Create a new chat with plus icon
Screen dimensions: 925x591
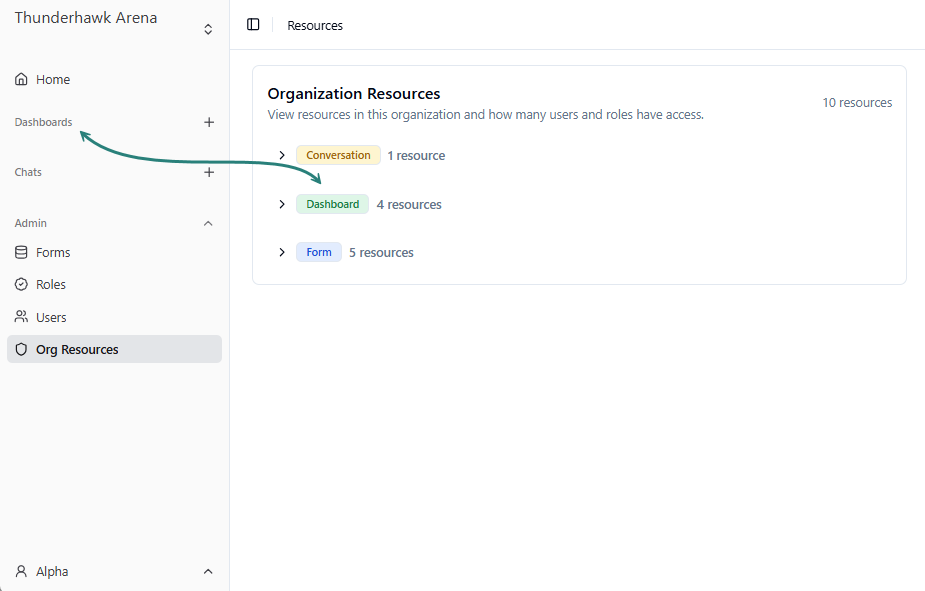pos(209,172)
